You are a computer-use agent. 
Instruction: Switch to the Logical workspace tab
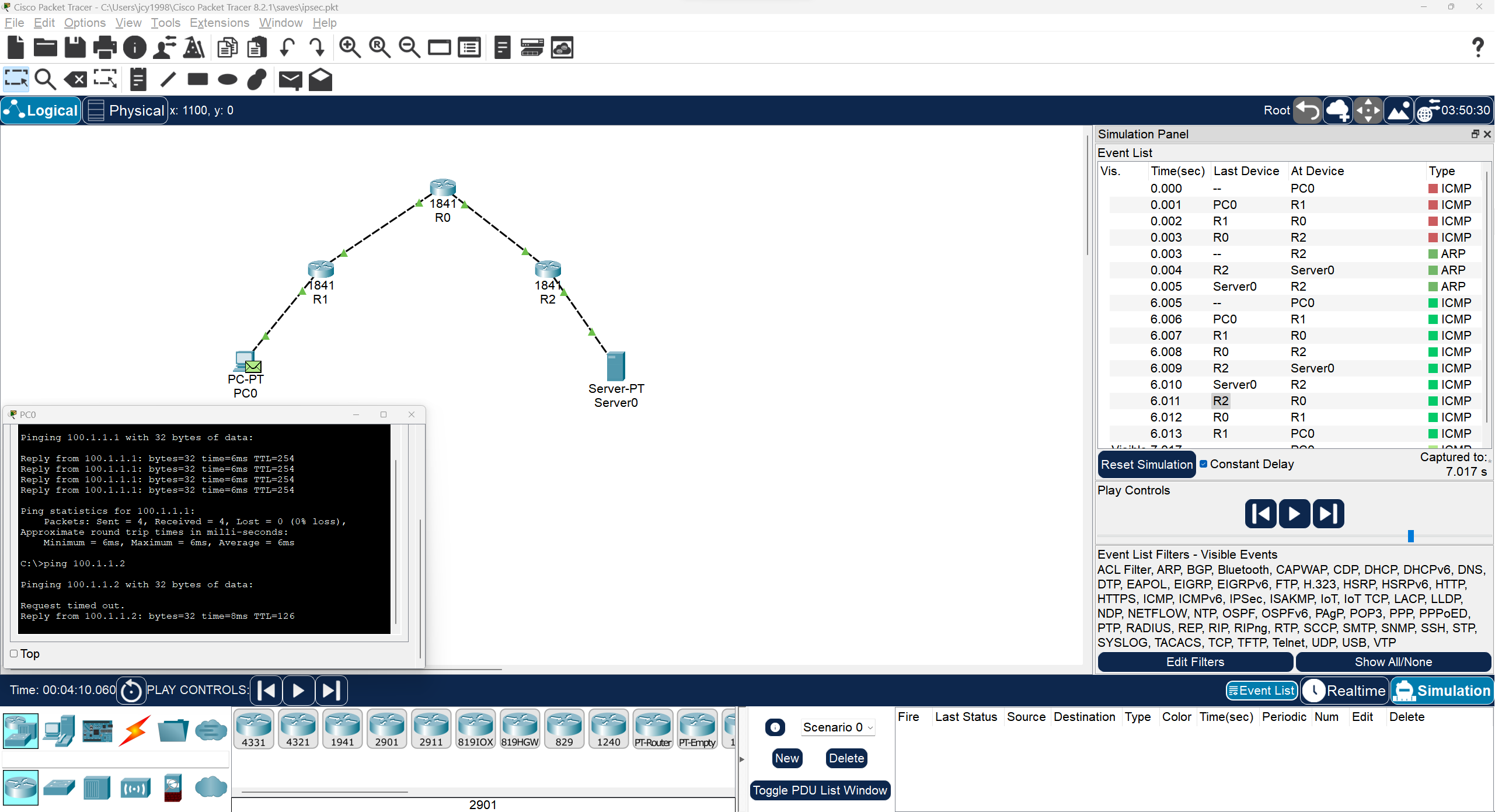tap(41, 110)
